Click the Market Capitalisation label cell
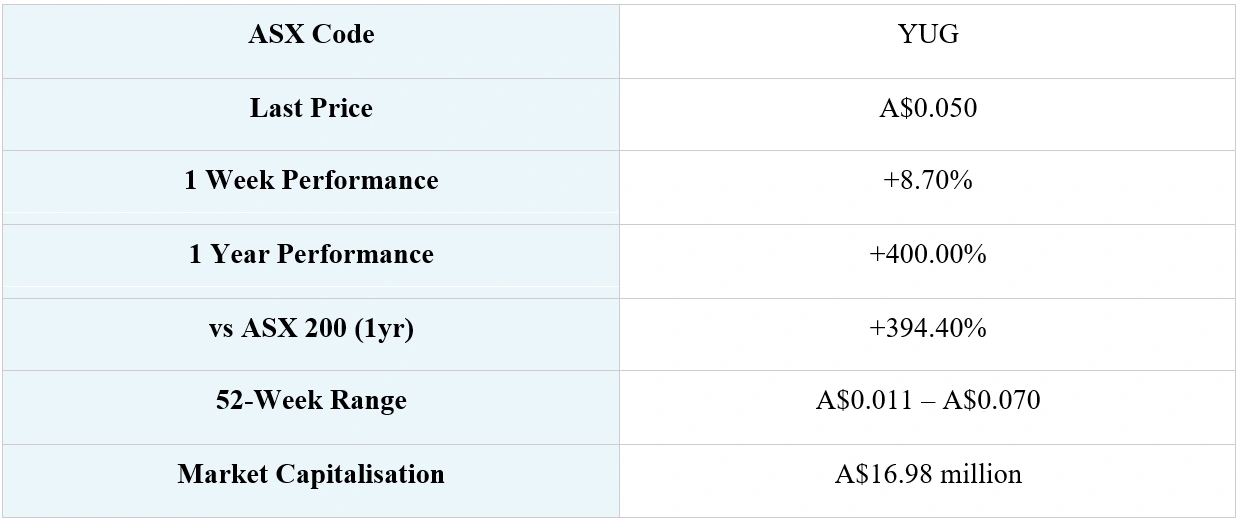1237x518 pixels. (311, 474)
